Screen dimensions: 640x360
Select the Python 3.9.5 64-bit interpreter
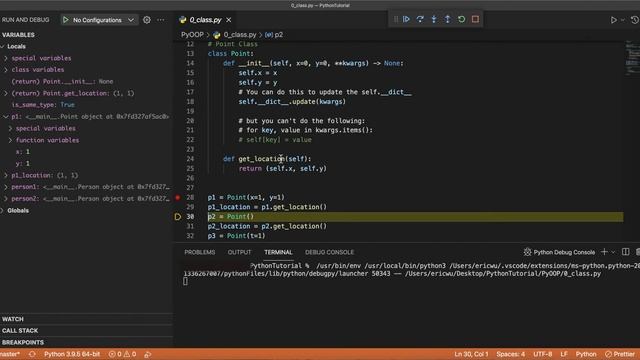point(72,354)
